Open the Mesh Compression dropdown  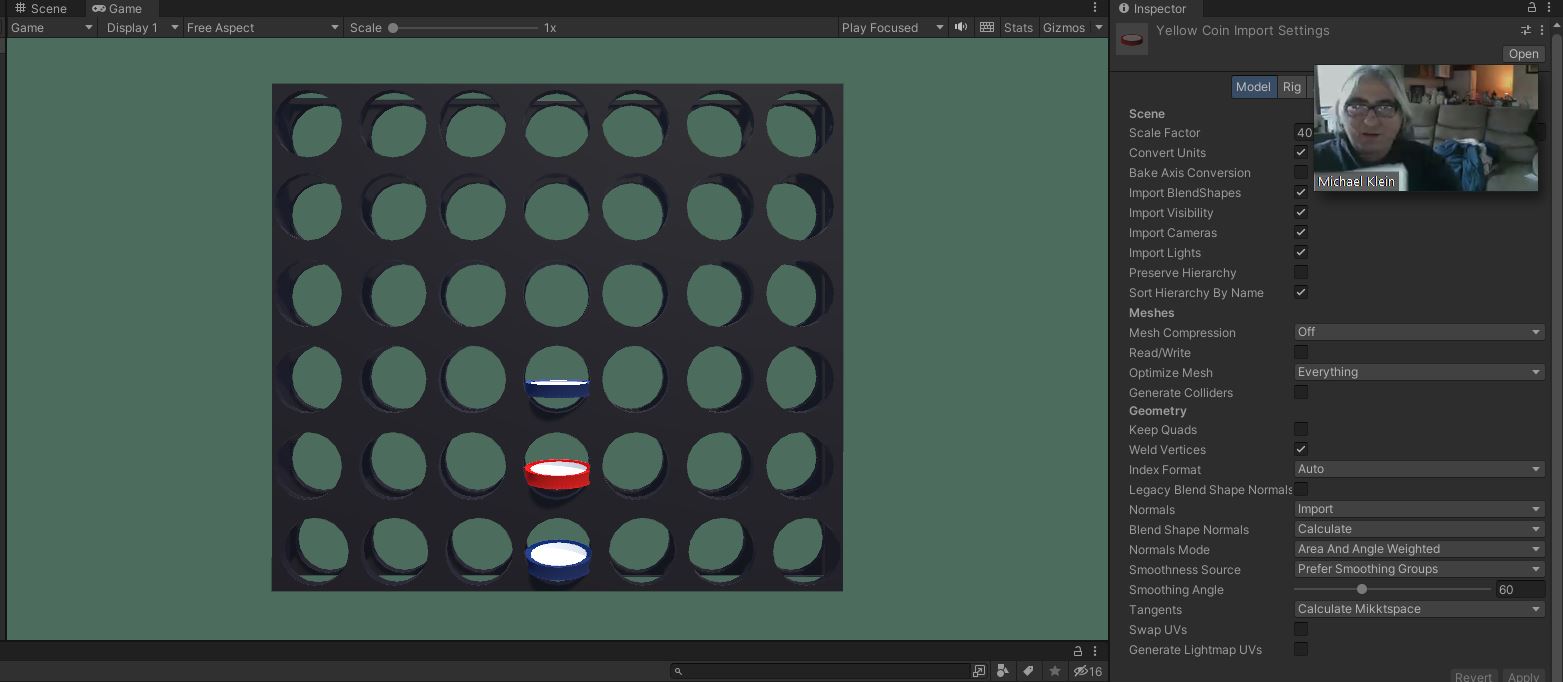1418,332
